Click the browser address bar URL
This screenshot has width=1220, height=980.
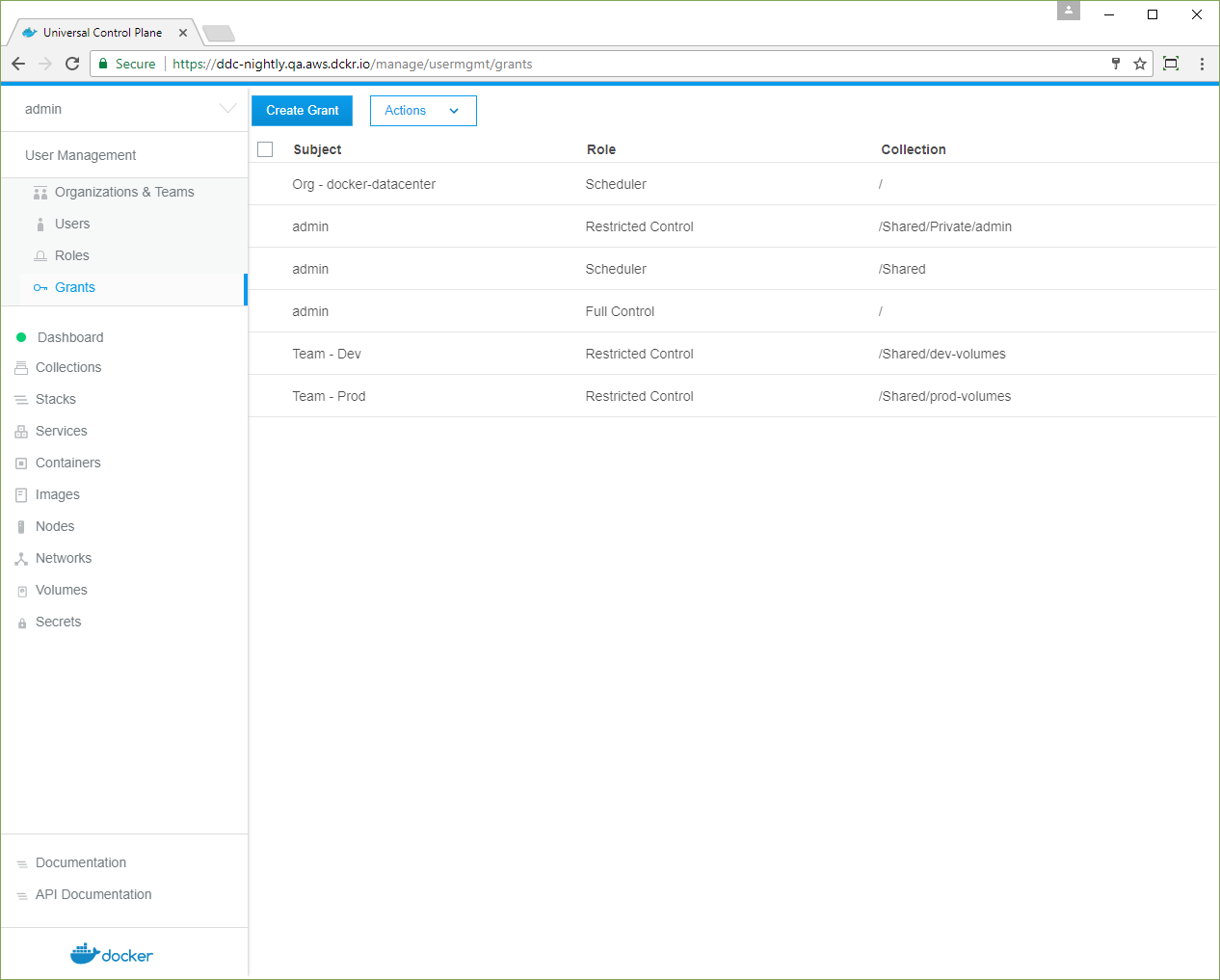tap(352, 65)
